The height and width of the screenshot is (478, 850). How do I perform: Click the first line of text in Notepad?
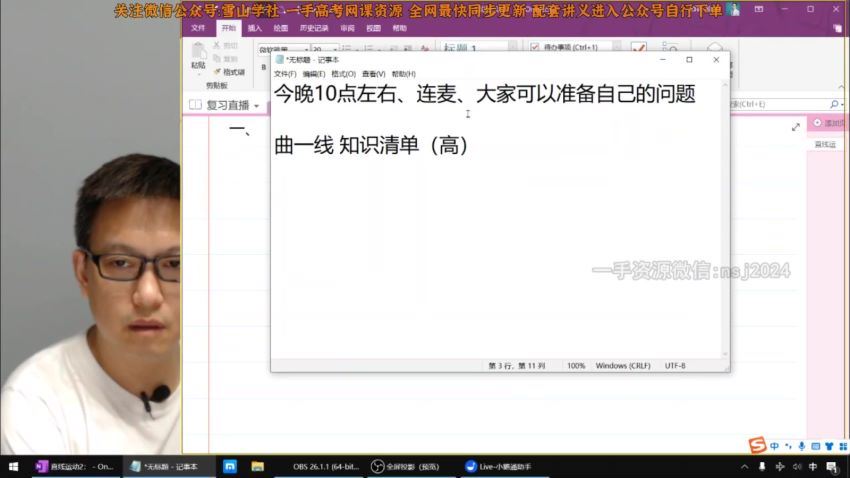click(x=485, y=94)
